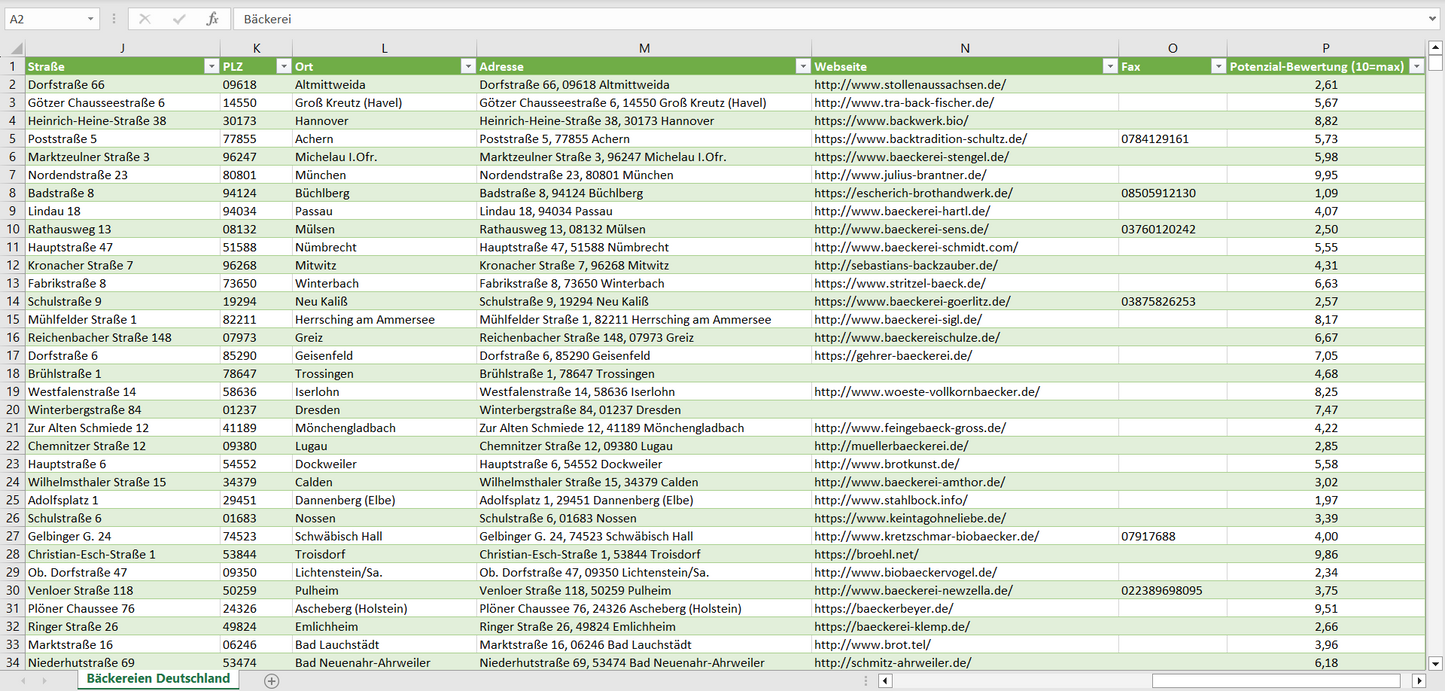Screen dimensions: 1445x691
Task: Click the Cancel X icon in formula bar
Action: click(145, 19)
